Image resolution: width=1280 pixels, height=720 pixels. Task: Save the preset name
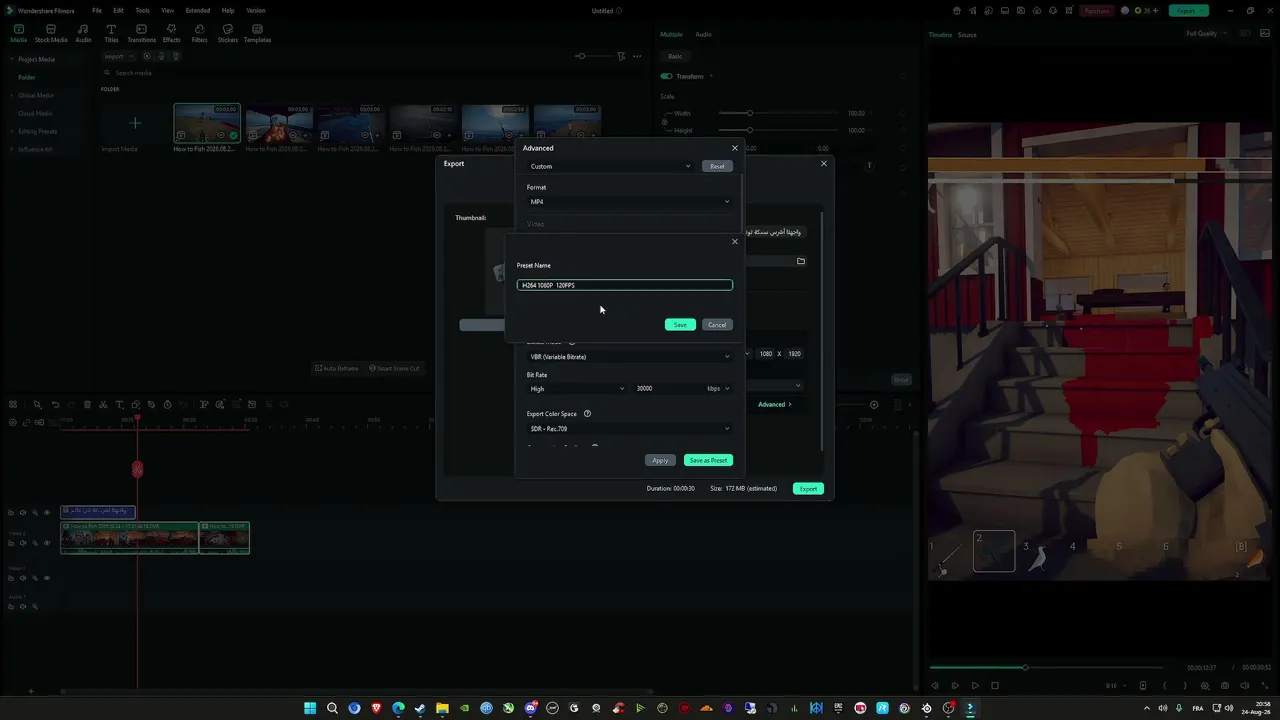pyautogui.click(x=680, y=325)
